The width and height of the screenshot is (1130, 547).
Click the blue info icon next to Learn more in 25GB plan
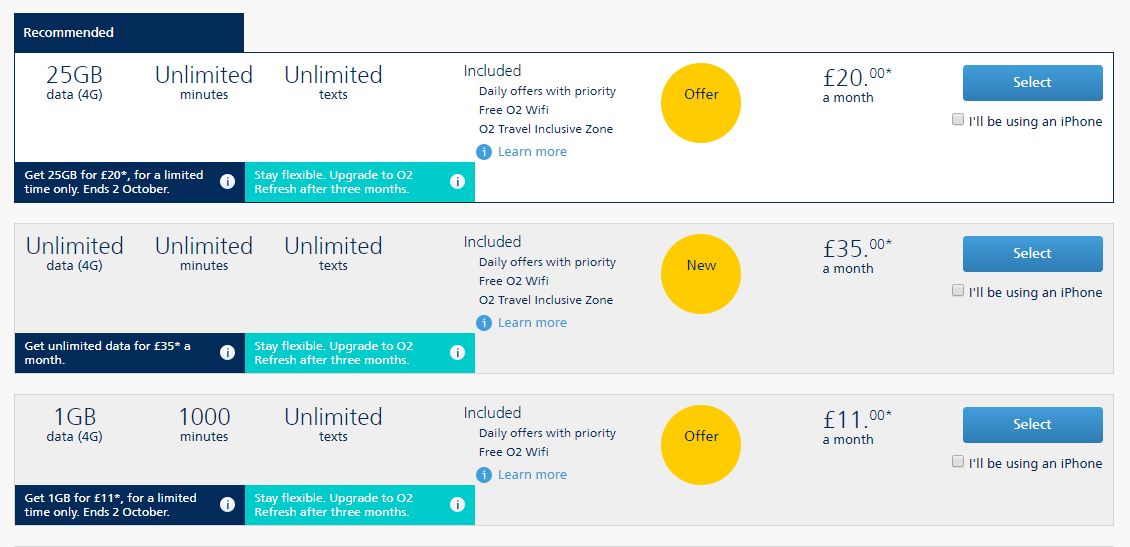click(x=484, y=152)
